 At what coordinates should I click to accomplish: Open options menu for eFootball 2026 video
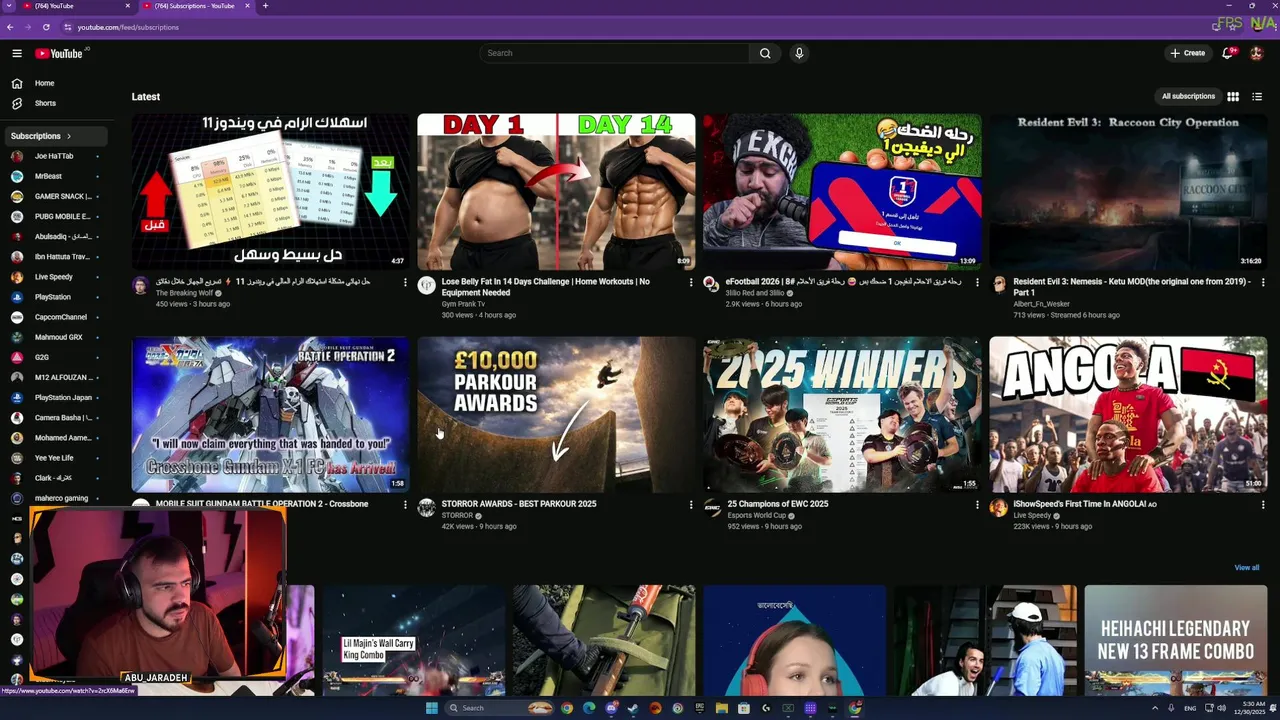click(977, 283)
